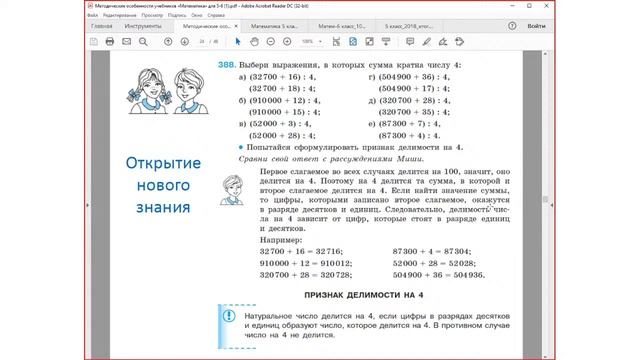Open the Sign document tool
Screen dimensions: 640x360
pos(443,42)
